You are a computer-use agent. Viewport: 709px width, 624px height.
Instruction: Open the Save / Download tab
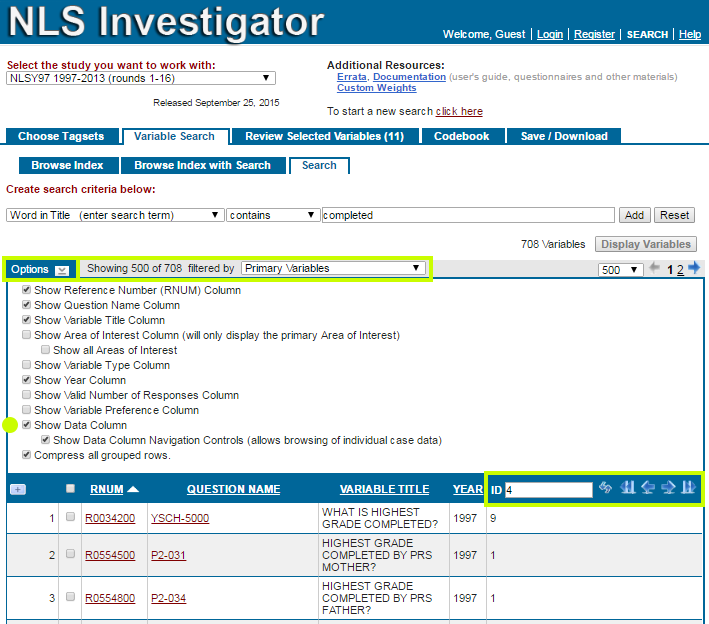(x=564, y=136)
